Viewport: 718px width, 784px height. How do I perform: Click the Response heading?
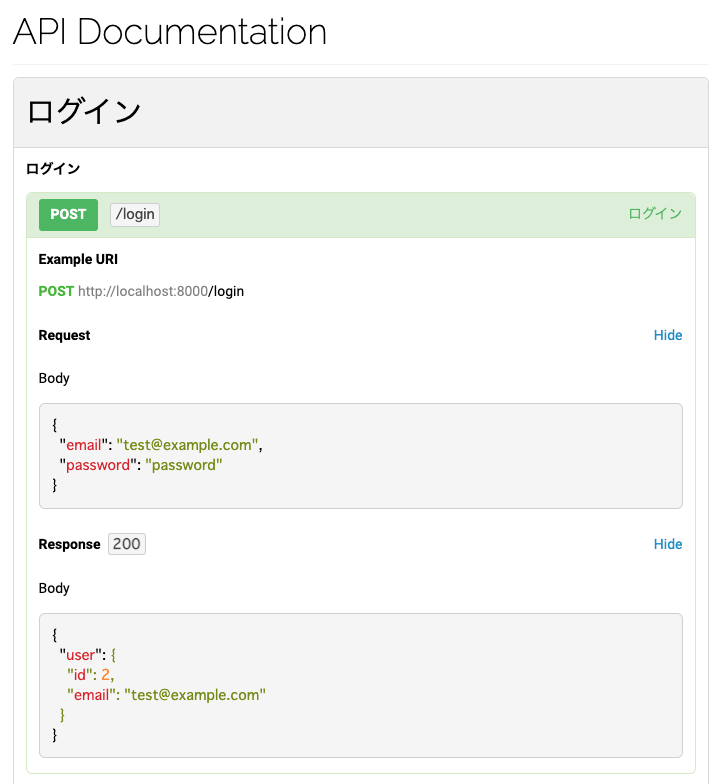tap(70, 544)
